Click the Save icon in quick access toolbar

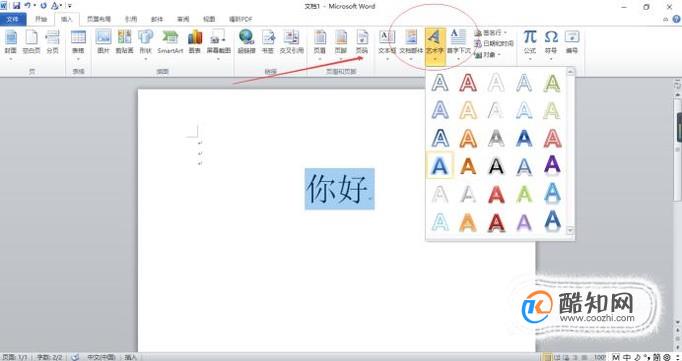click(x=16, y=6)
